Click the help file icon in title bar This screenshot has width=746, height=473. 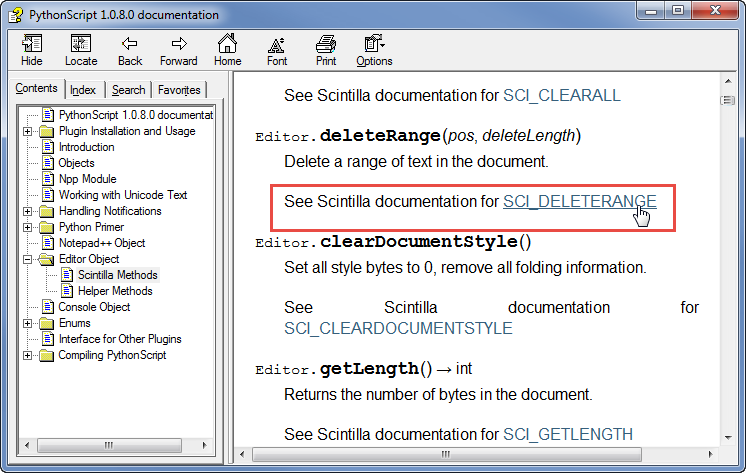(15, 15)
